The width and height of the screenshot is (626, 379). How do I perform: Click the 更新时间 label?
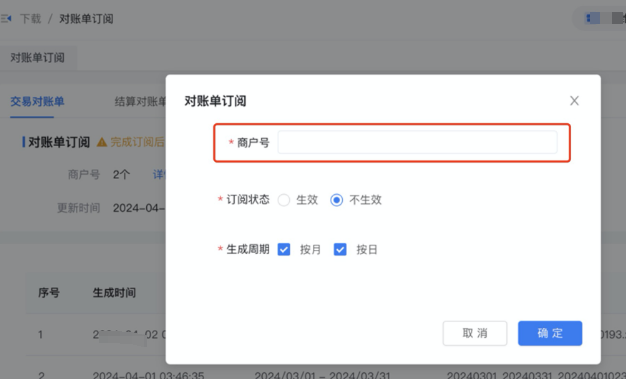point(79,208)
